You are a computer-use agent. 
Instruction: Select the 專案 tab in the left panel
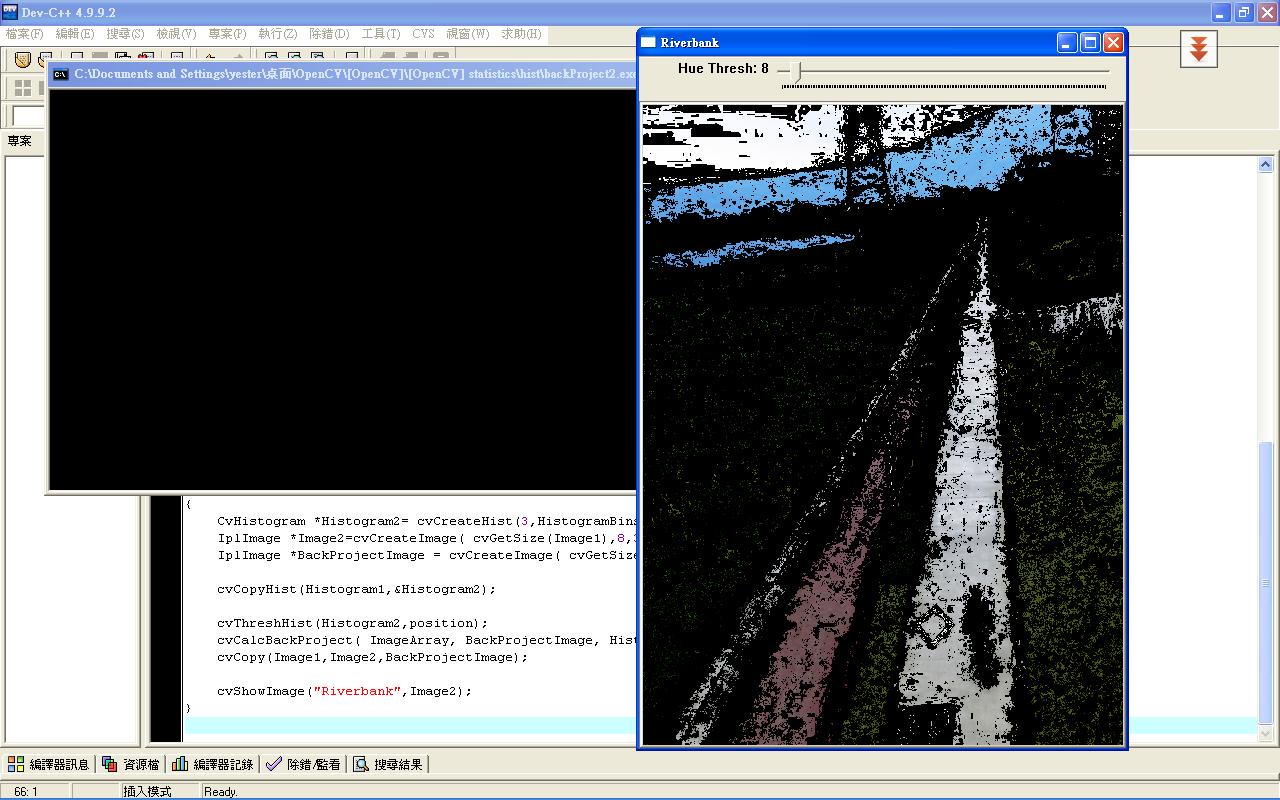(x=20, y=141)
